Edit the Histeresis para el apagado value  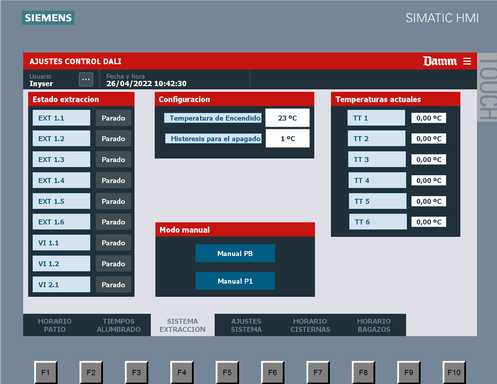(x=287, y=138)
